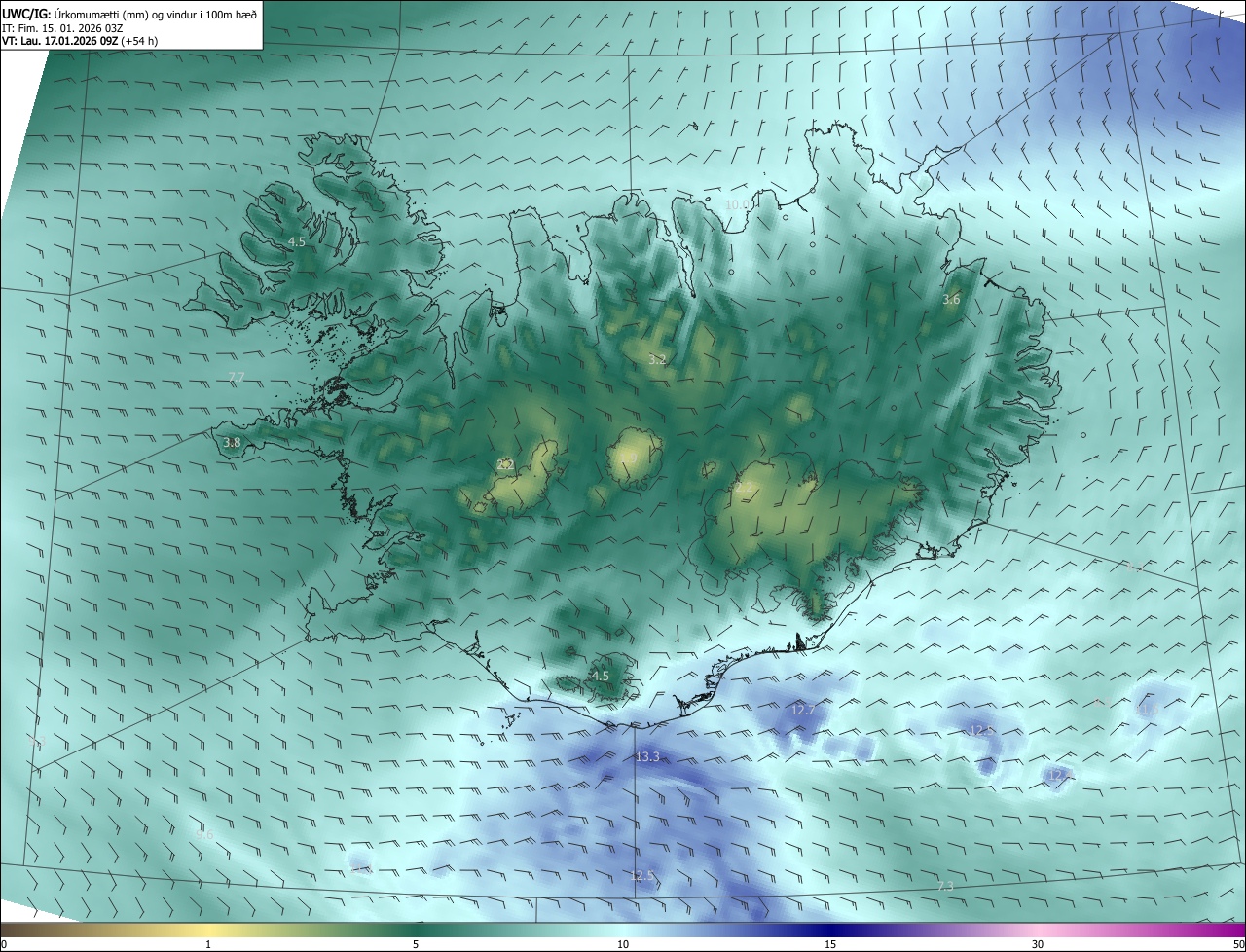The height and width of the screenshot is (952, 1246).
Task: Click the 12.5 value closest to the colour bar
Action: point(642,875)
